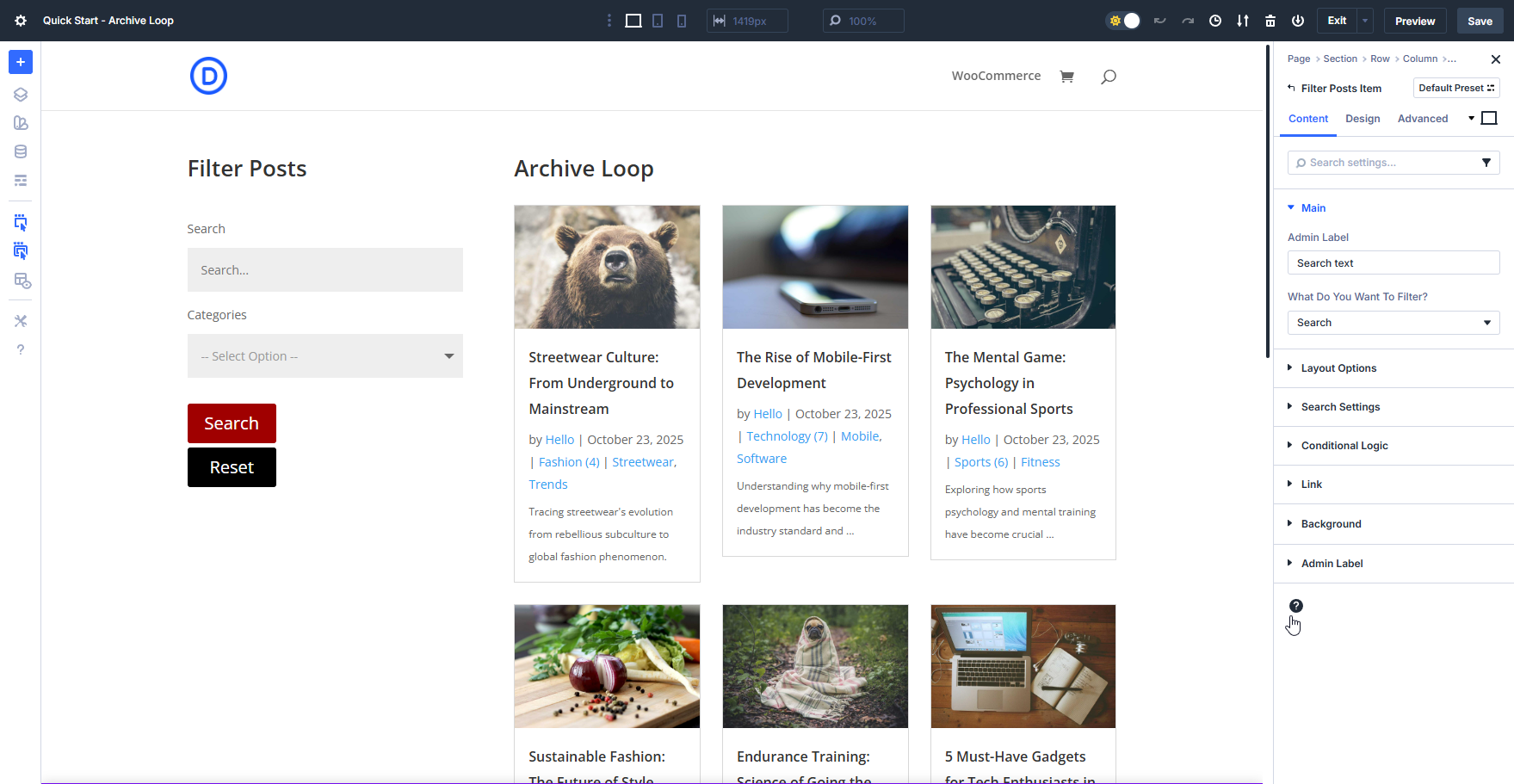This screenshot has width=1514, height=784.
Task: Open the Layers panel icon in left sidebar
Action: 21,94
